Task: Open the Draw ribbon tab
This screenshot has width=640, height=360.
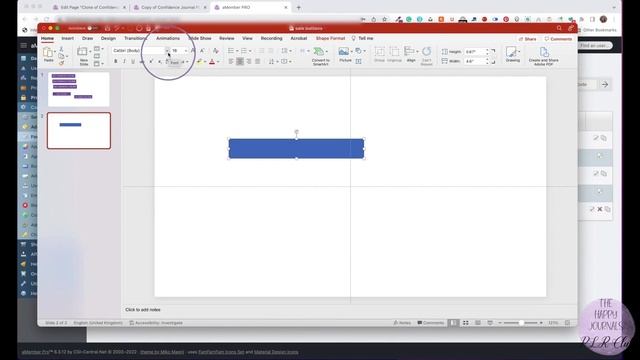Action: [87, 38]
